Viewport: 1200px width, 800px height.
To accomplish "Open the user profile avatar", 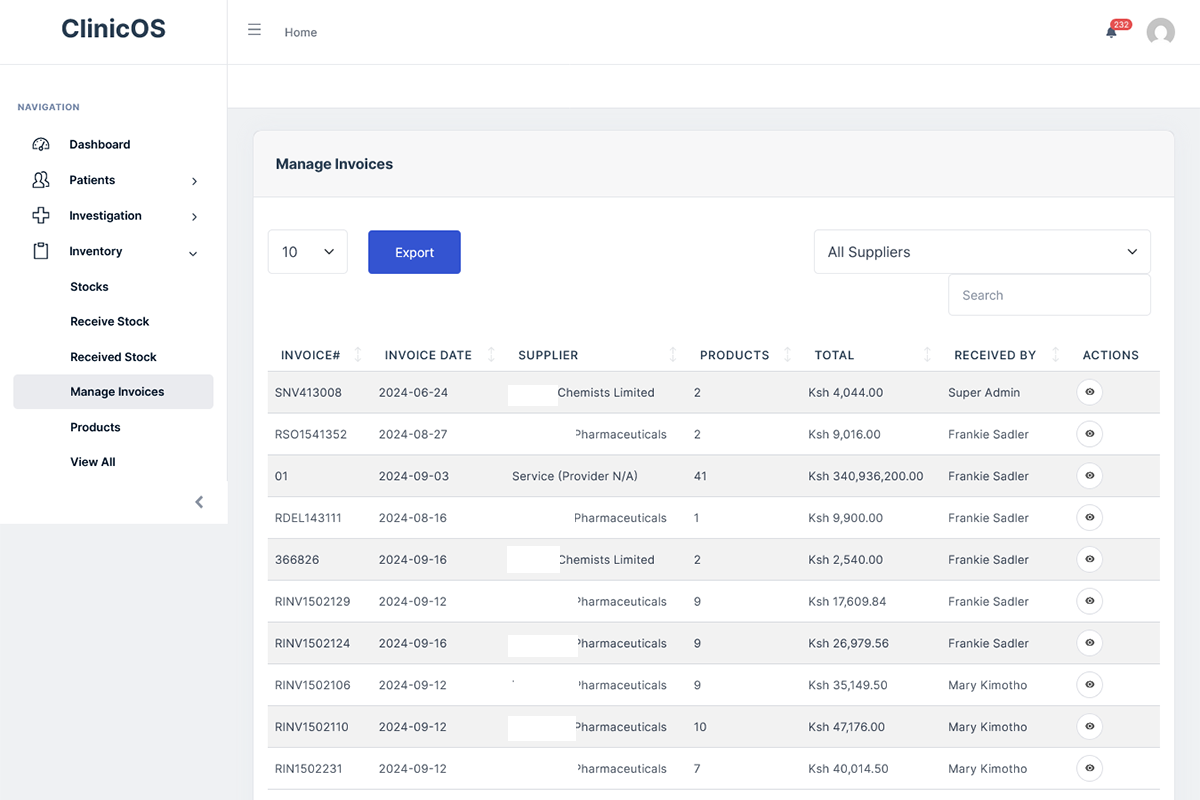I will point(1160,31).
